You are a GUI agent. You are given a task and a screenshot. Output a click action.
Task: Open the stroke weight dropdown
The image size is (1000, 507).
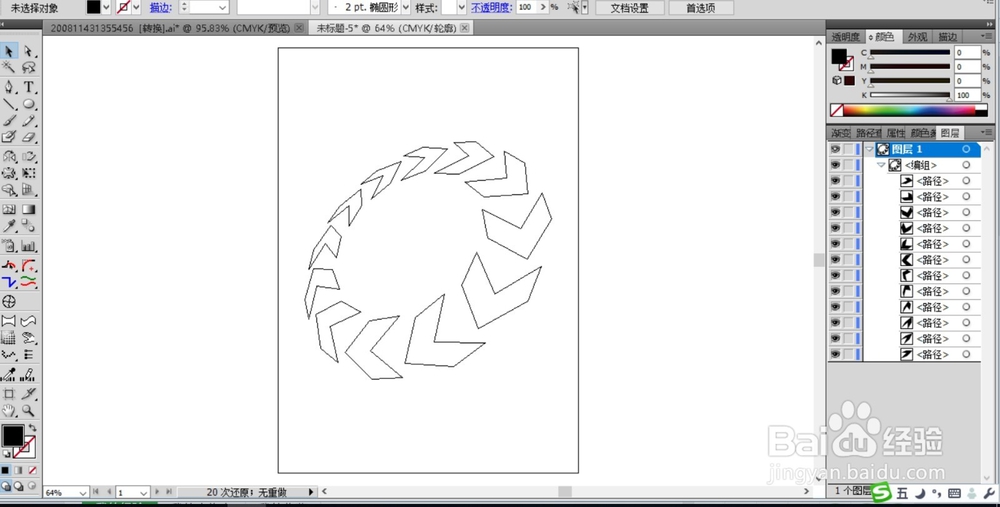click(x=223, y=7)
